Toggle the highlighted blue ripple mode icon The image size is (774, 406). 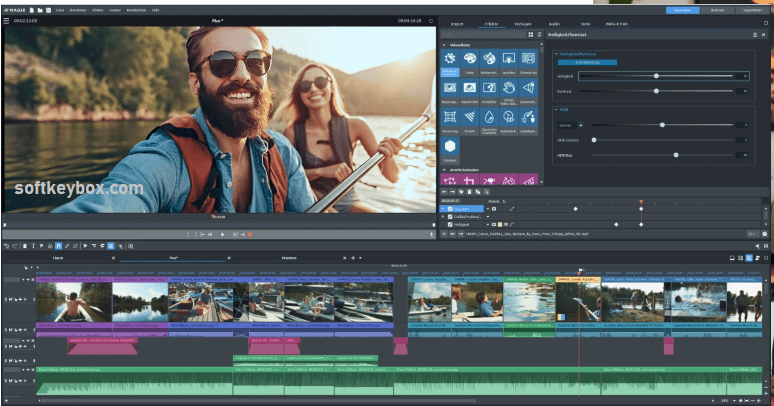tap(111, 246)
